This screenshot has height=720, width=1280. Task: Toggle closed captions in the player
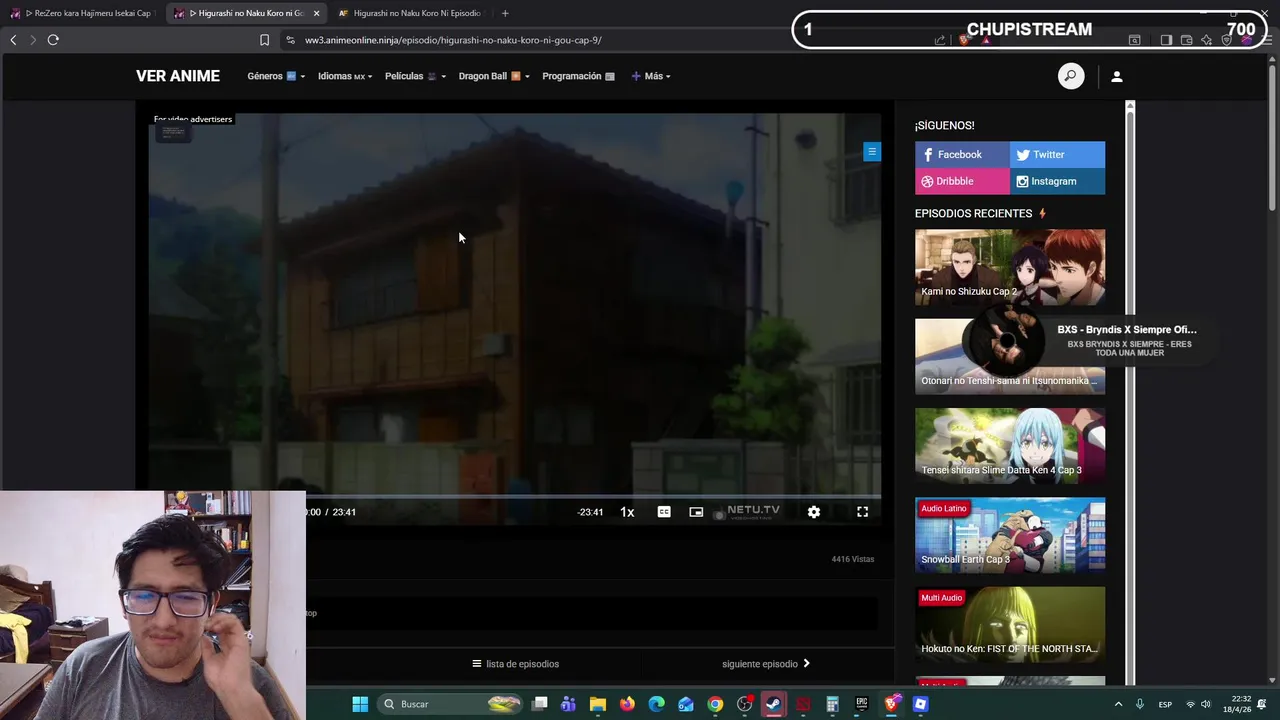tap(664, 512)
